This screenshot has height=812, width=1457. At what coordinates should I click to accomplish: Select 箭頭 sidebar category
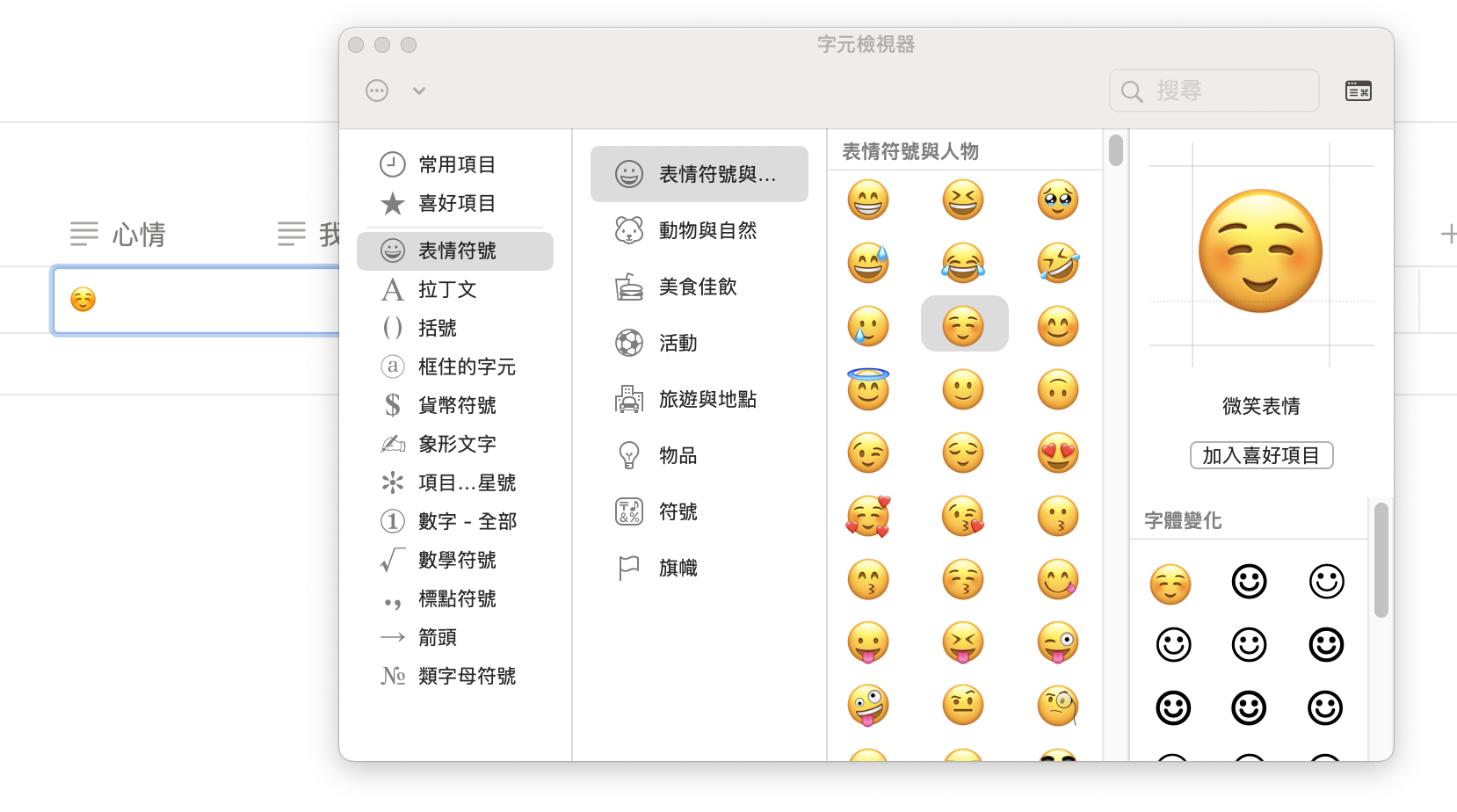[455, 637]
